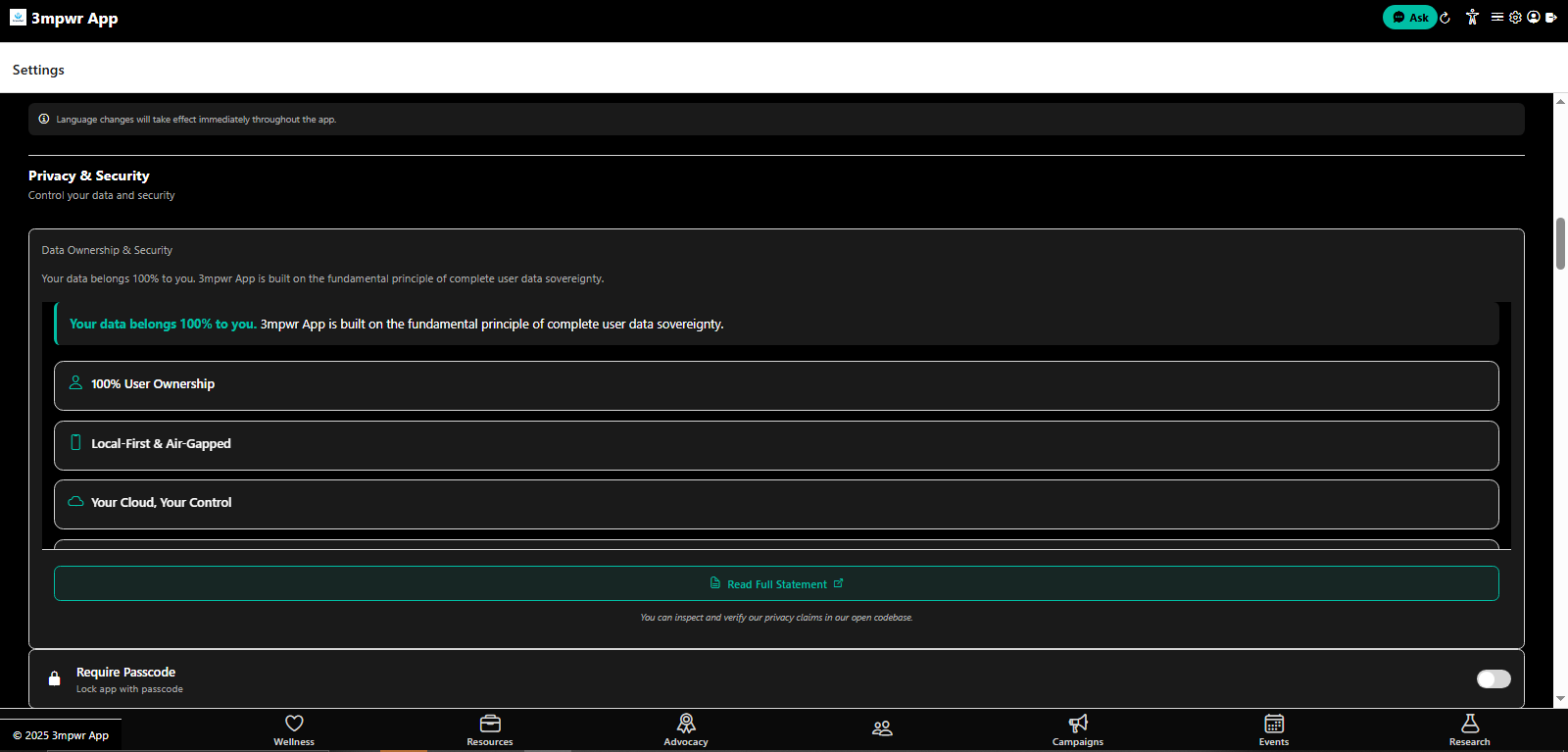Open the community people icon tab
The height and width of the screenshot is (752, 1568).
[x=882, y=728]
